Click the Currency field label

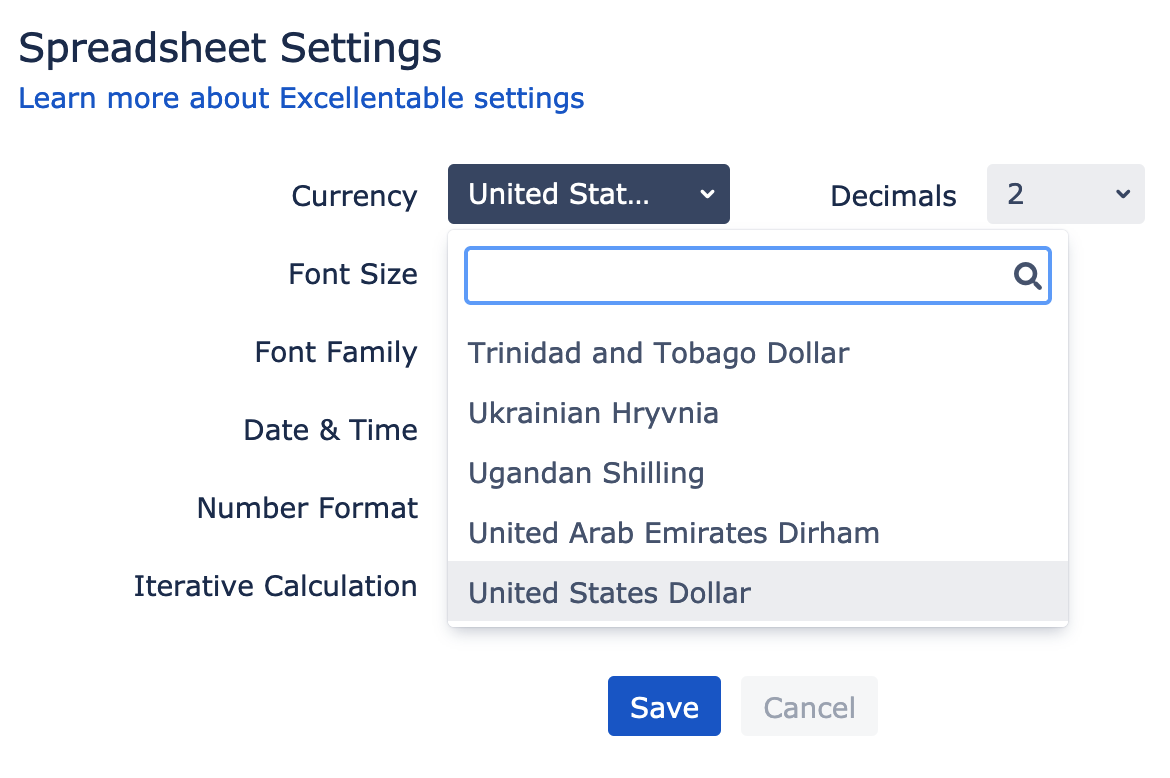coord(354,196)
